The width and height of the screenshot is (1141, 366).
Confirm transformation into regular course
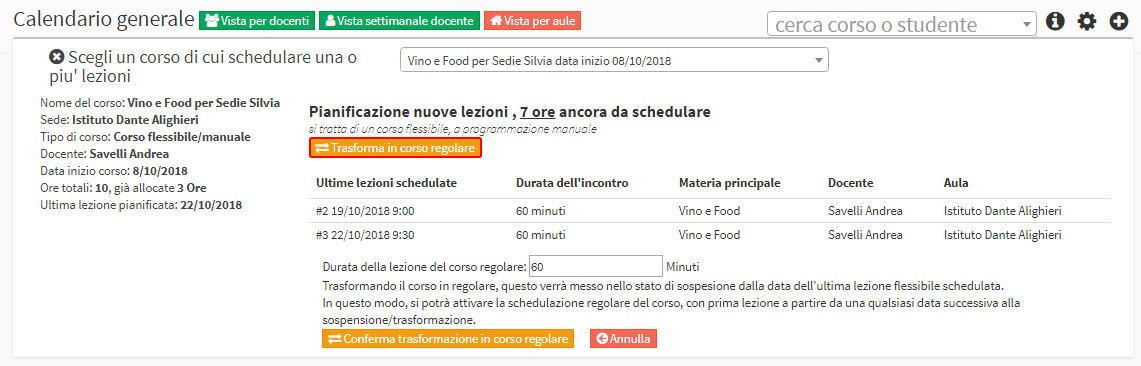point(448,339)
